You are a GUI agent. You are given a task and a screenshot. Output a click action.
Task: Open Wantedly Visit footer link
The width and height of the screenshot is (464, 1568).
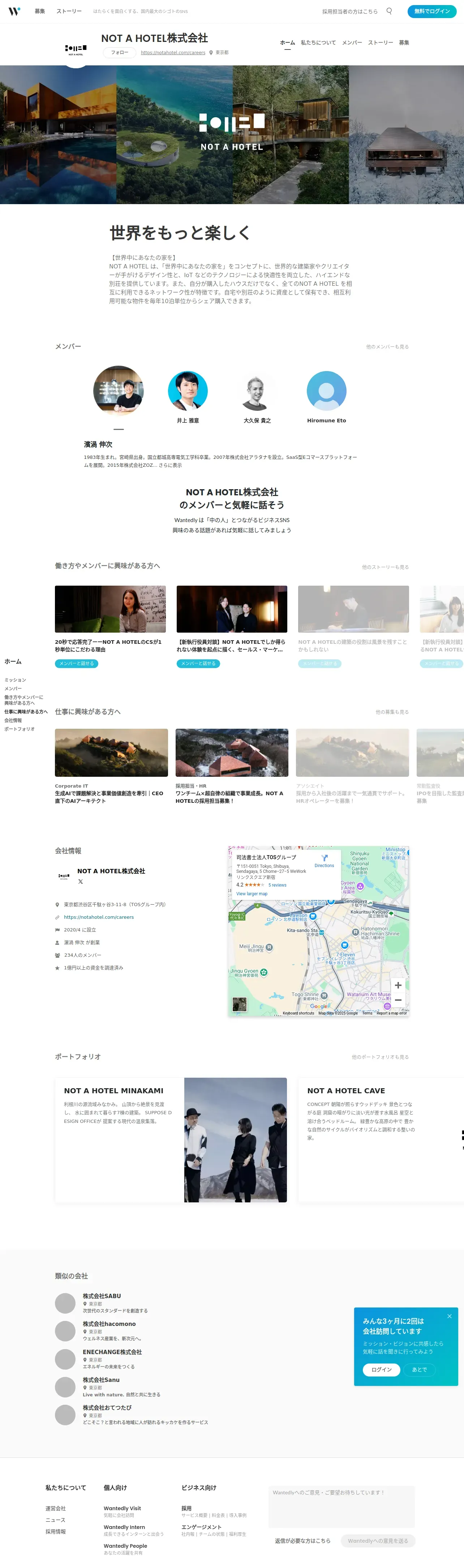[123, 1508]
